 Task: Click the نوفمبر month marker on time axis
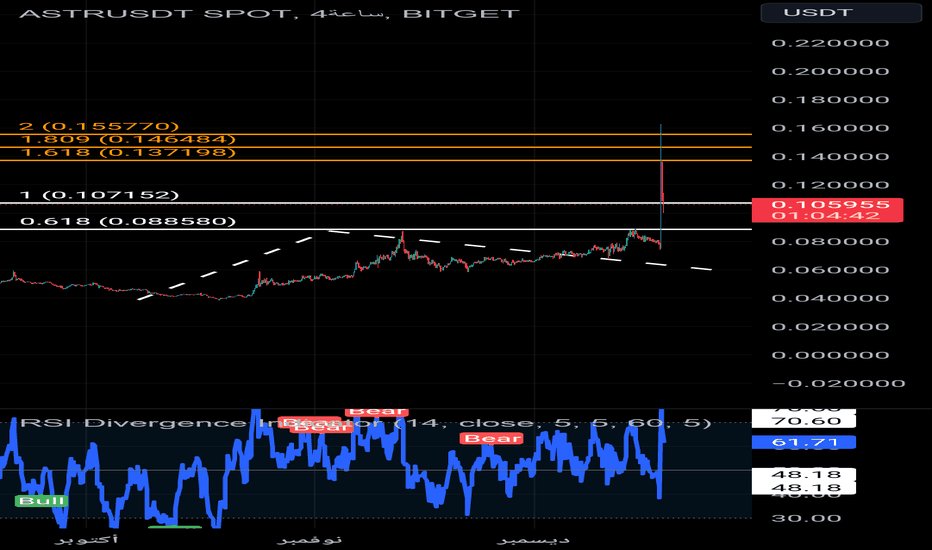click(x=309, y=539)
